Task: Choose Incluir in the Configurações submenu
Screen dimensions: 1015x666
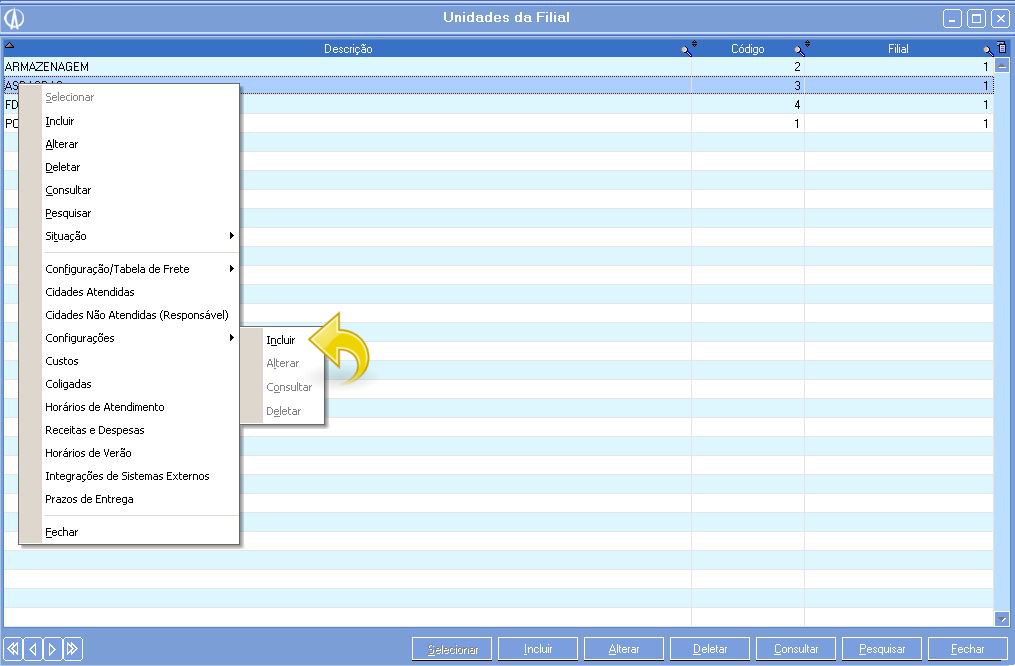Action: (281, 340)
